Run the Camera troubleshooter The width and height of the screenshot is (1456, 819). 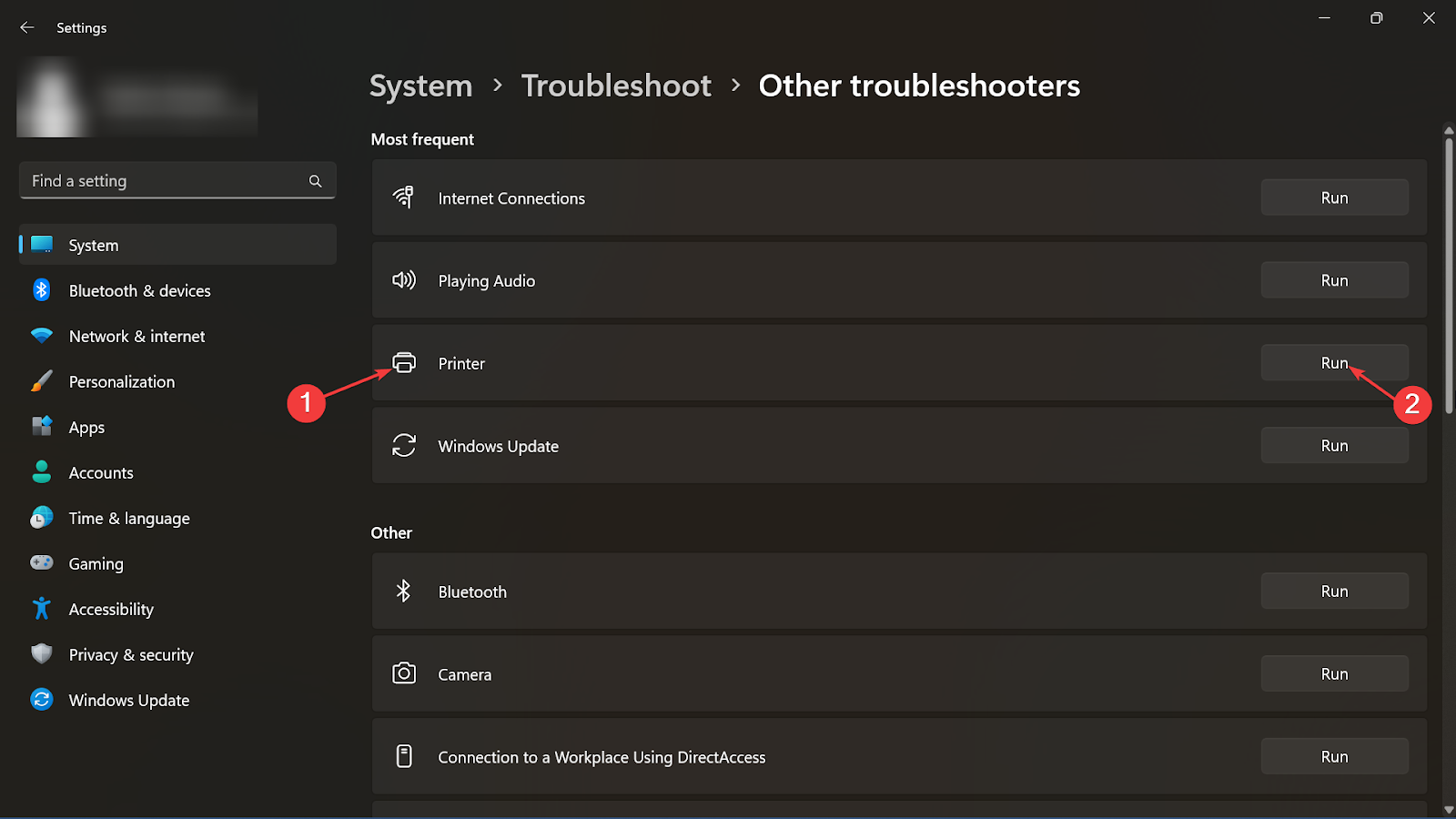coord(1335,674)
